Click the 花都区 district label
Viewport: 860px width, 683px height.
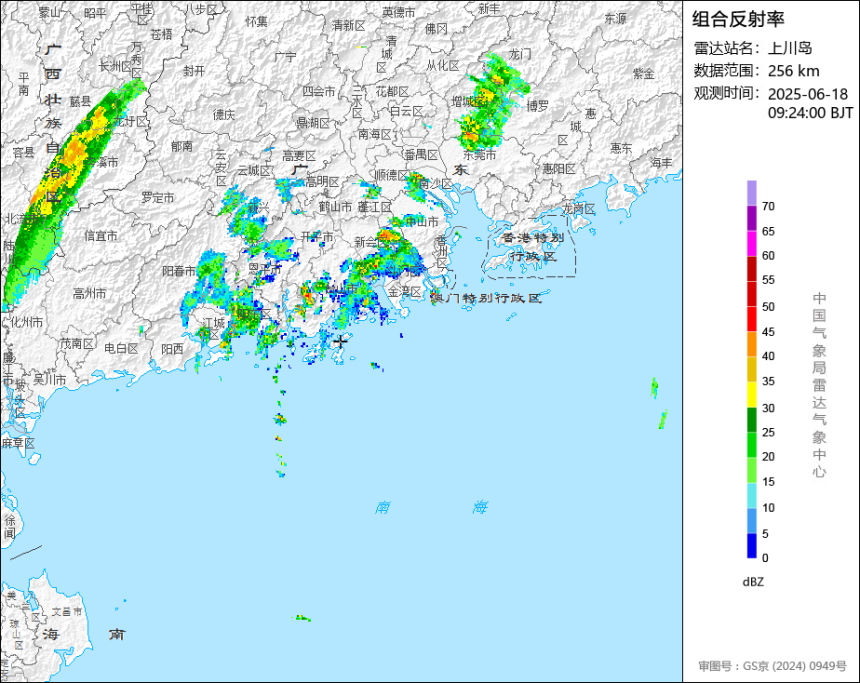tap(392, 91)
